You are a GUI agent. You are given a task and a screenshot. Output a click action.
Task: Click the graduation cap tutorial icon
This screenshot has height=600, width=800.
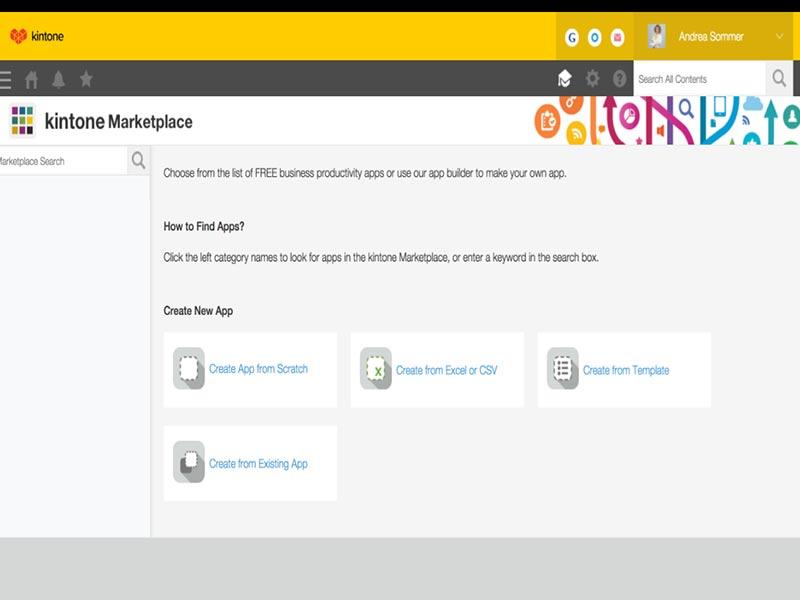(564, 79)
